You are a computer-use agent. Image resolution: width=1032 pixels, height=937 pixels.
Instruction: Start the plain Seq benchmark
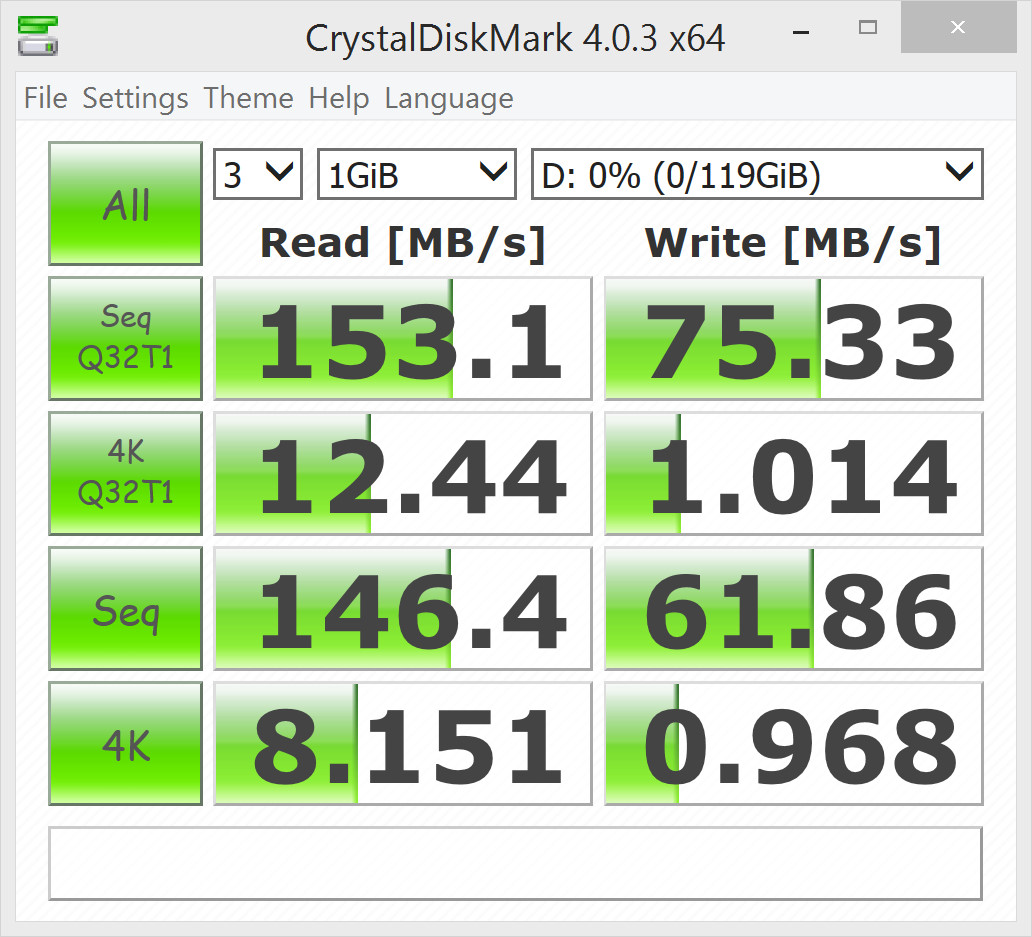pyautogui.click(x=125, y=609)
